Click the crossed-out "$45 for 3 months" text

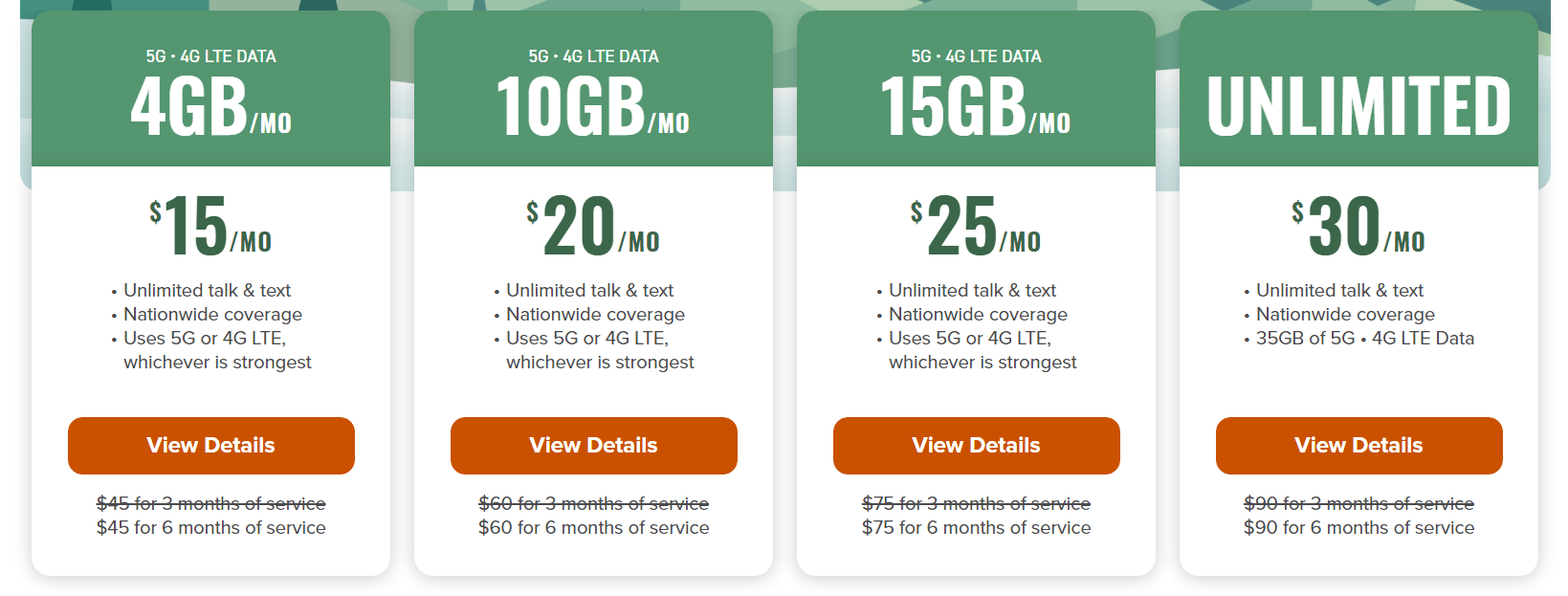210,503
